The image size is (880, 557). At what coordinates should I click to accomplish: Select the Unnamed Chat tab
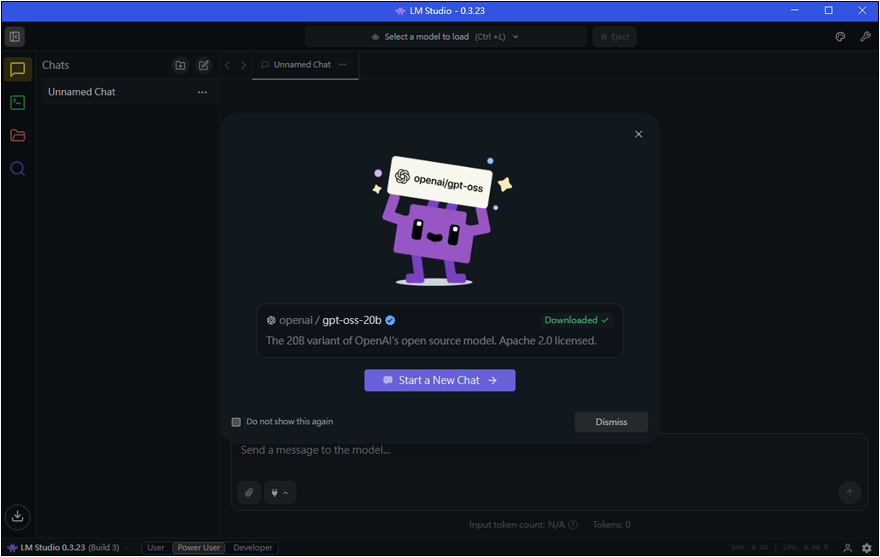[305, 65]
